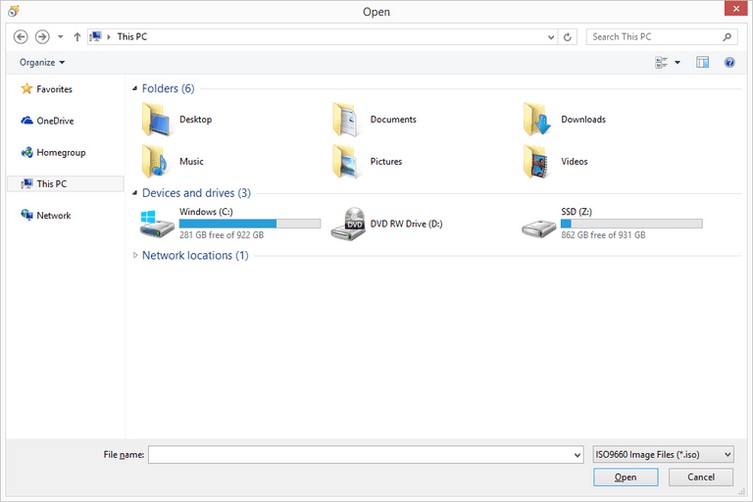Select the Documents folder icon
The width and height of the screenshot is (753, 502).
(x=346, y=119)
